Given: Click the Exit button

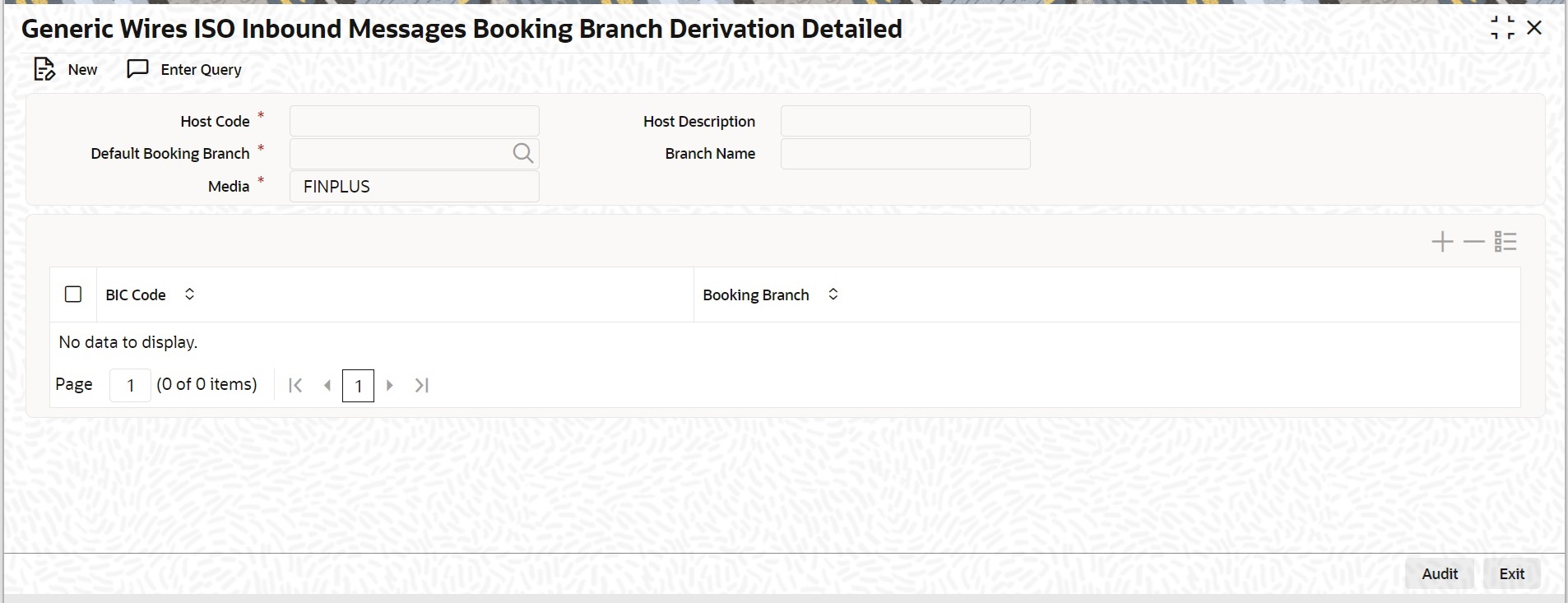Looking at the screenshot, I should 1512,574.
